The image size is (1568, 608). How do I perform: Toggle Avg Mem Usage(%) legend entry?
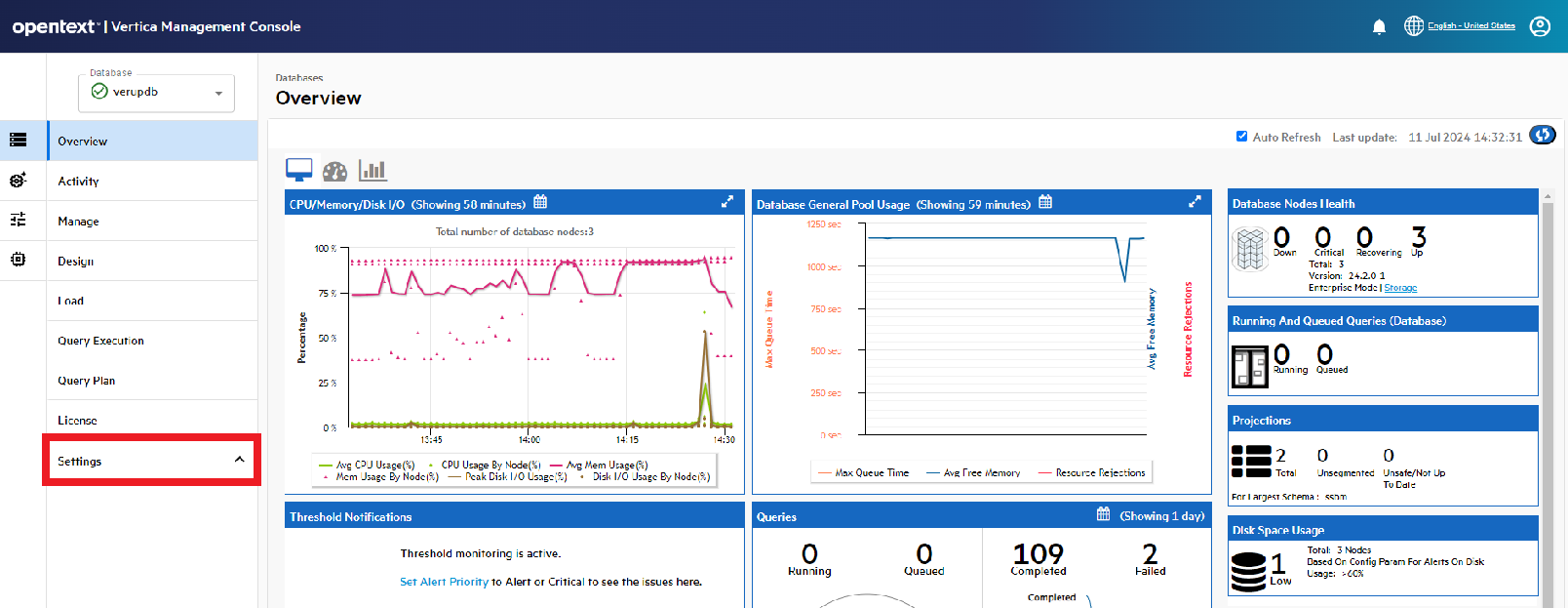(x=599, y=466)
